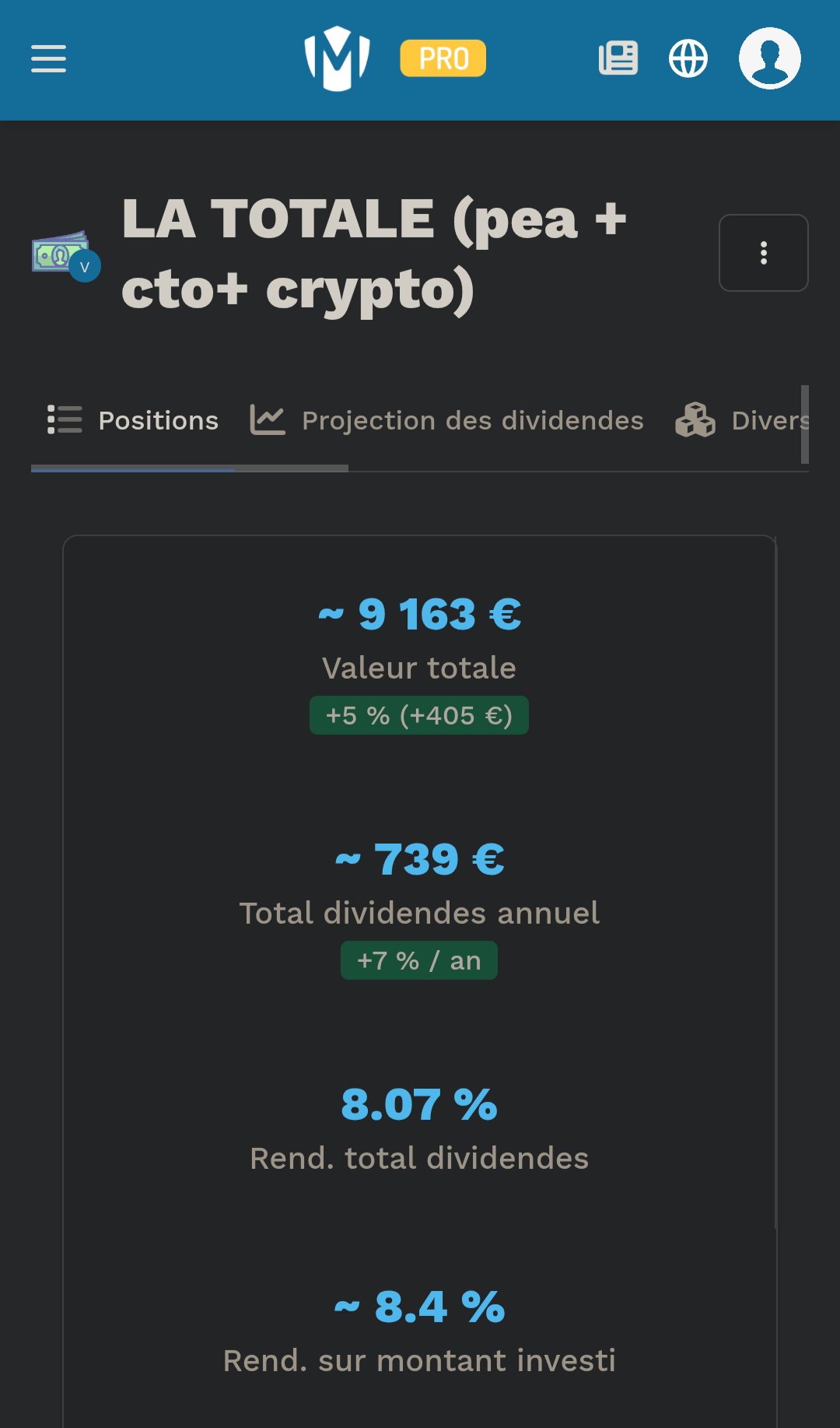Open the Divers tab
The width and height of the screenshot is (840, 1428).
[x=742, y=420]
